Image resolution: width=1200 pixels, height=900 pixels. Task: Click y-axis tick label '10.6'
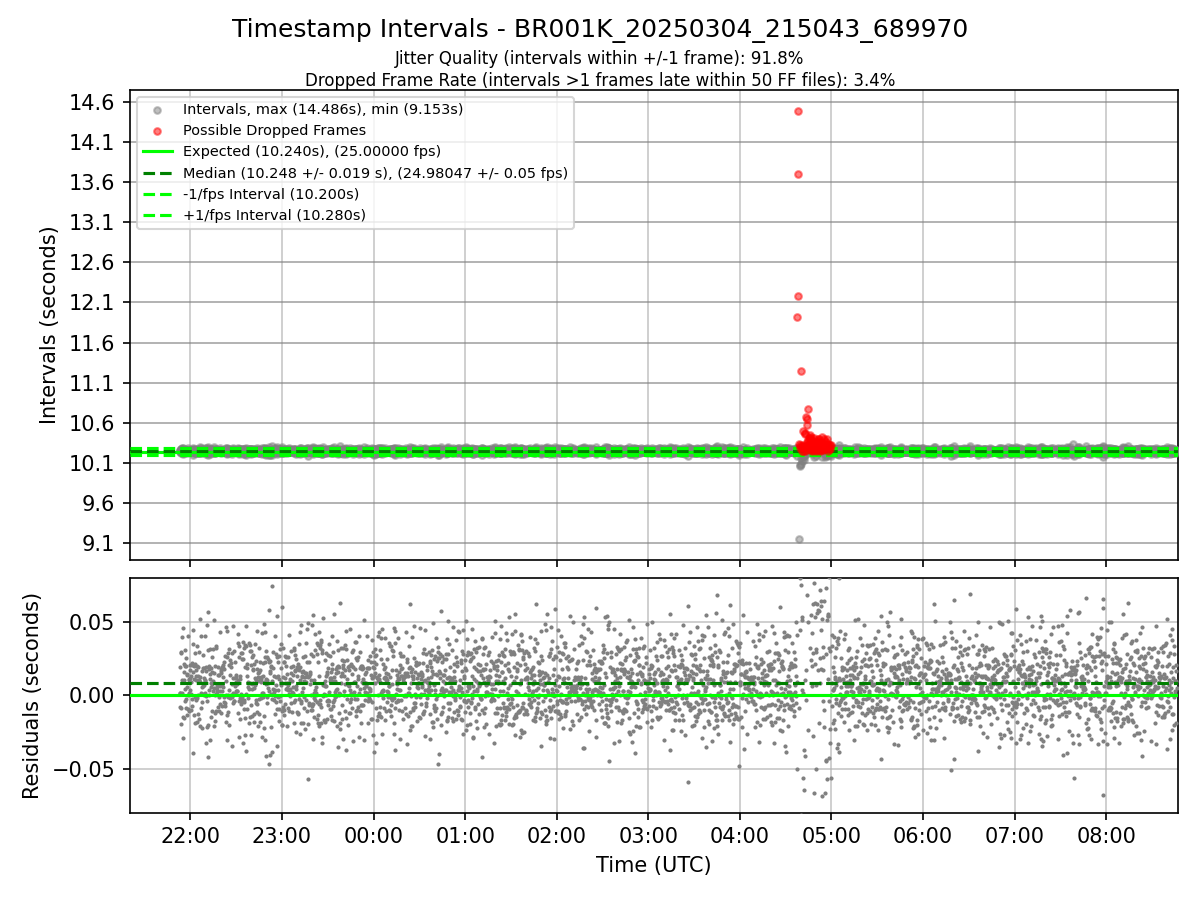point(93,423)
